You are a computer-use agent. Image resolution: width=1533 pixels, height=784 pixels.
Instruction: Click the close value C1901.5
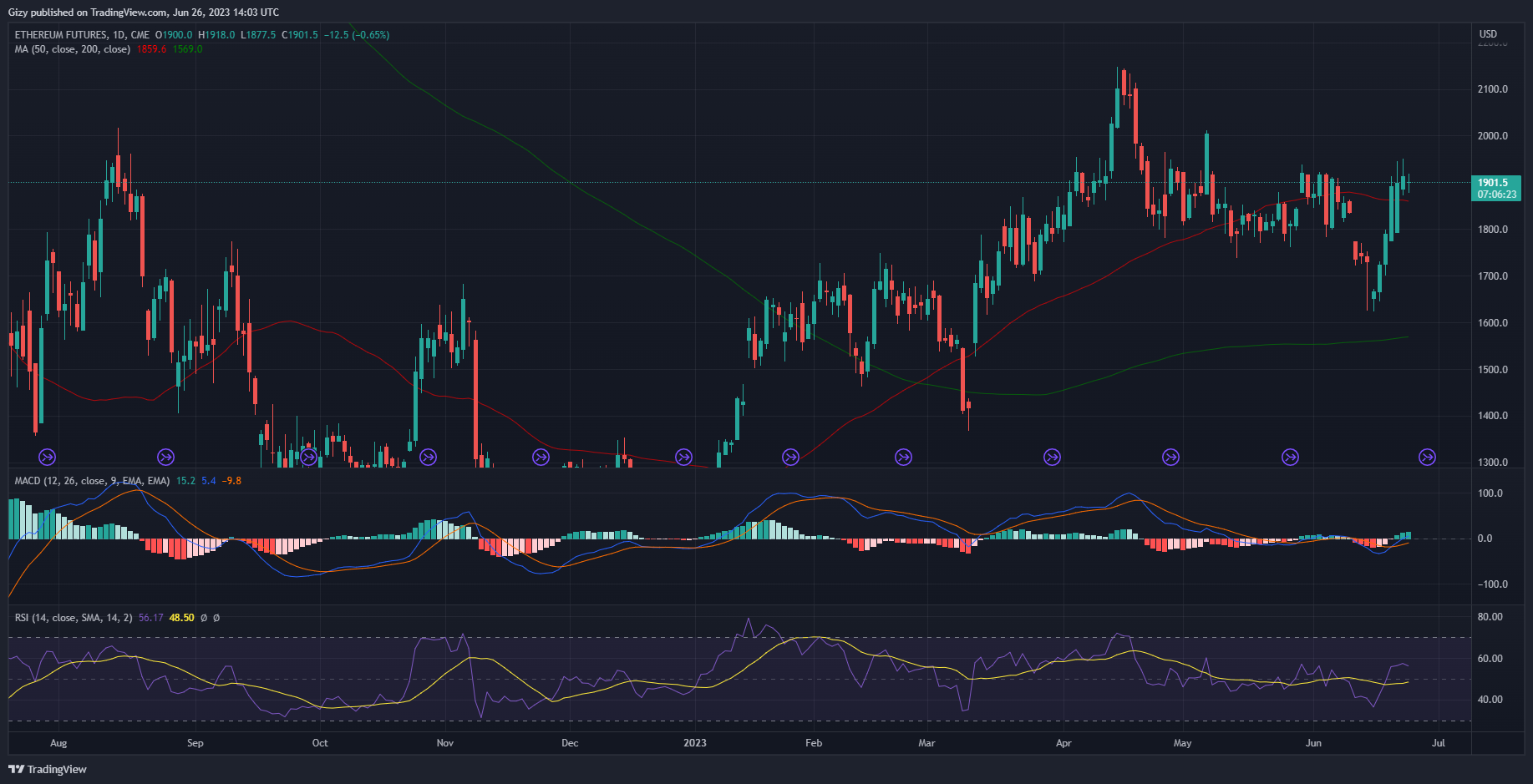pos(300,35)
